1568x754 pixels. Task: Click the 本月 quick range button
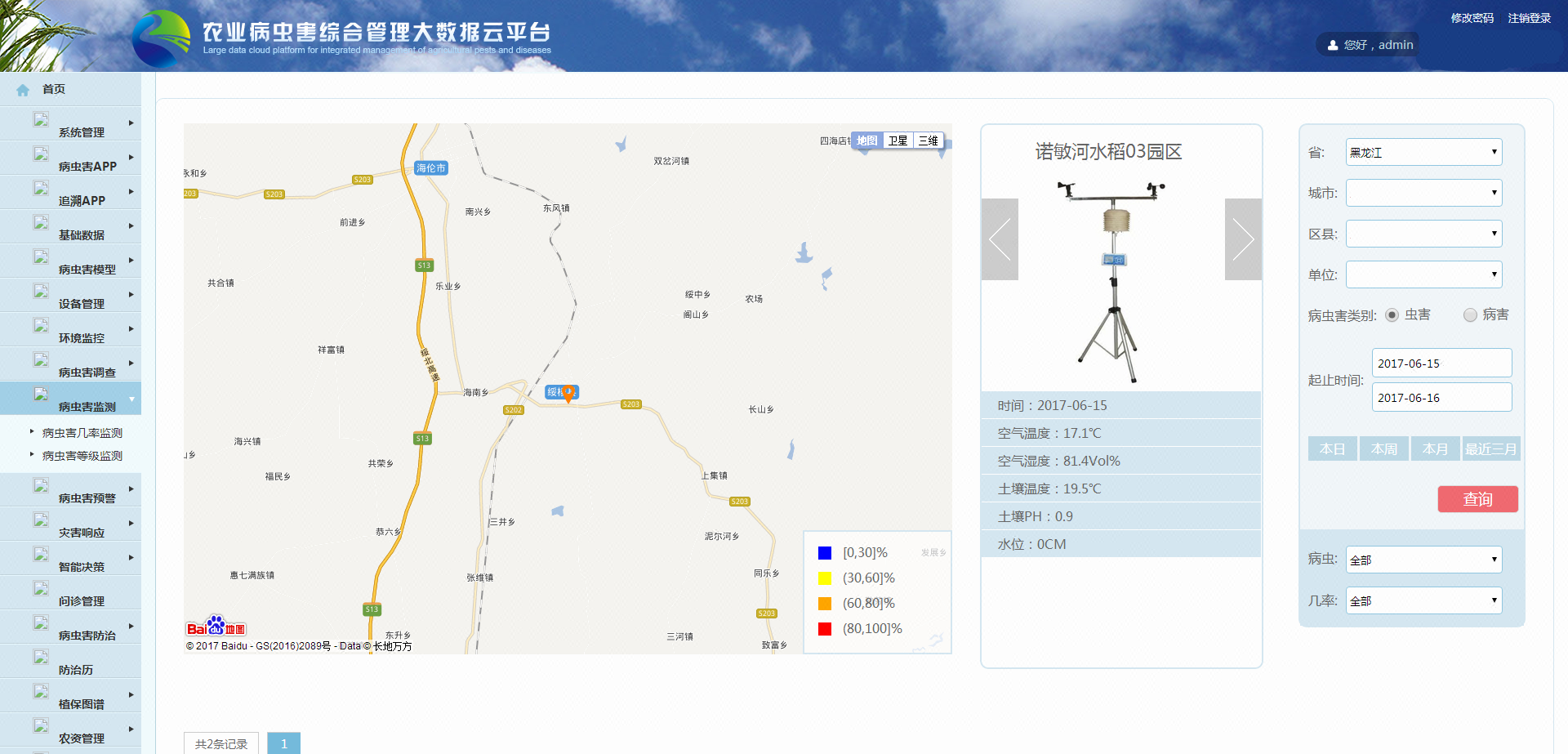coord(1435,448)
